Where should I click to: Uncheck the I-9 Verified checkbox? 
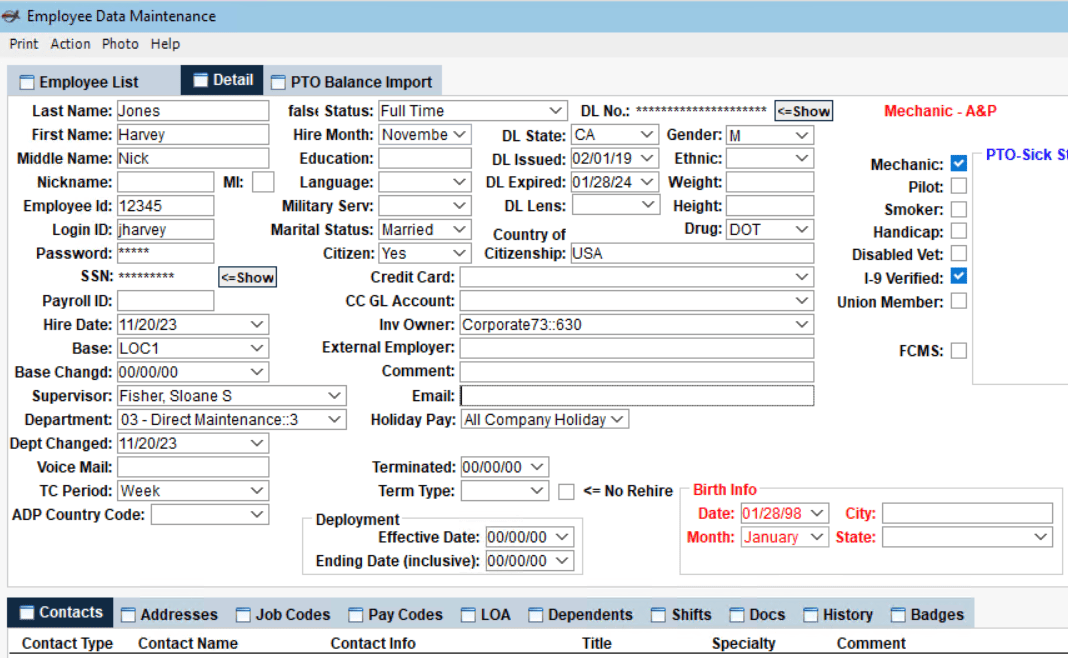coord(958,278)
